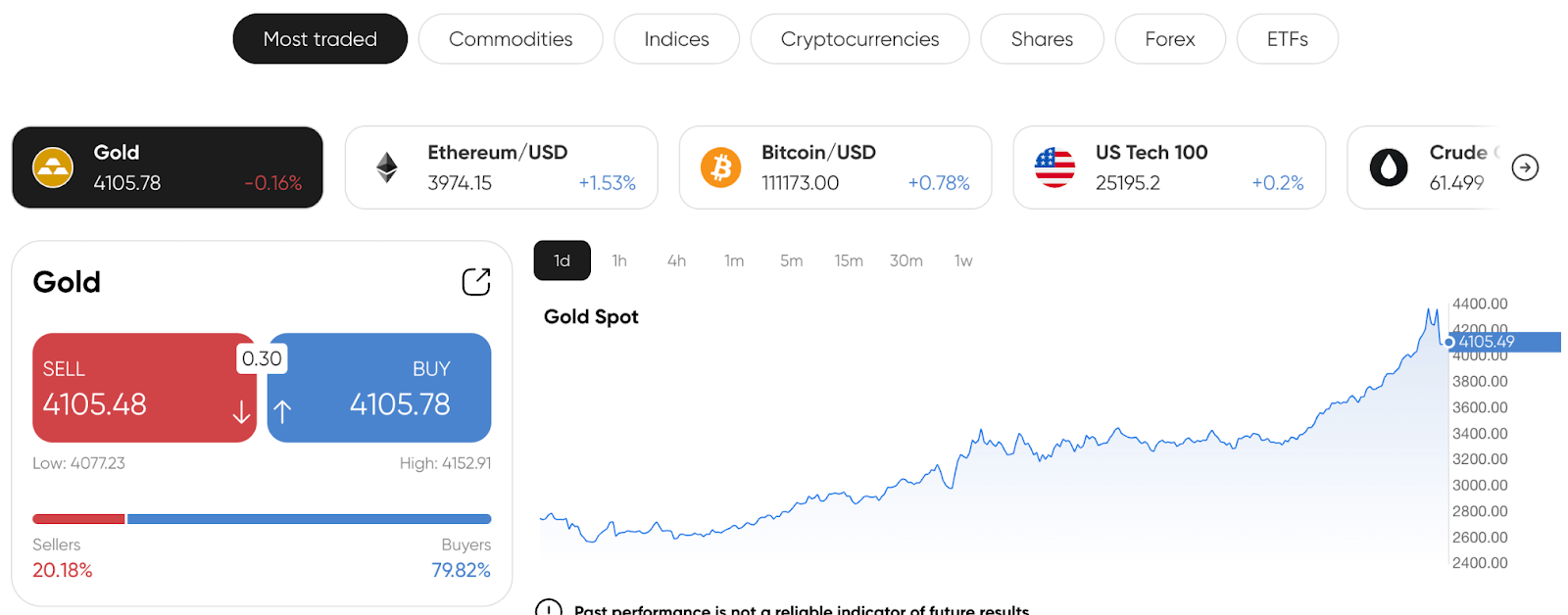Select the 1h chart timeframe
The image size is (1568, 615).
point(619,260)
